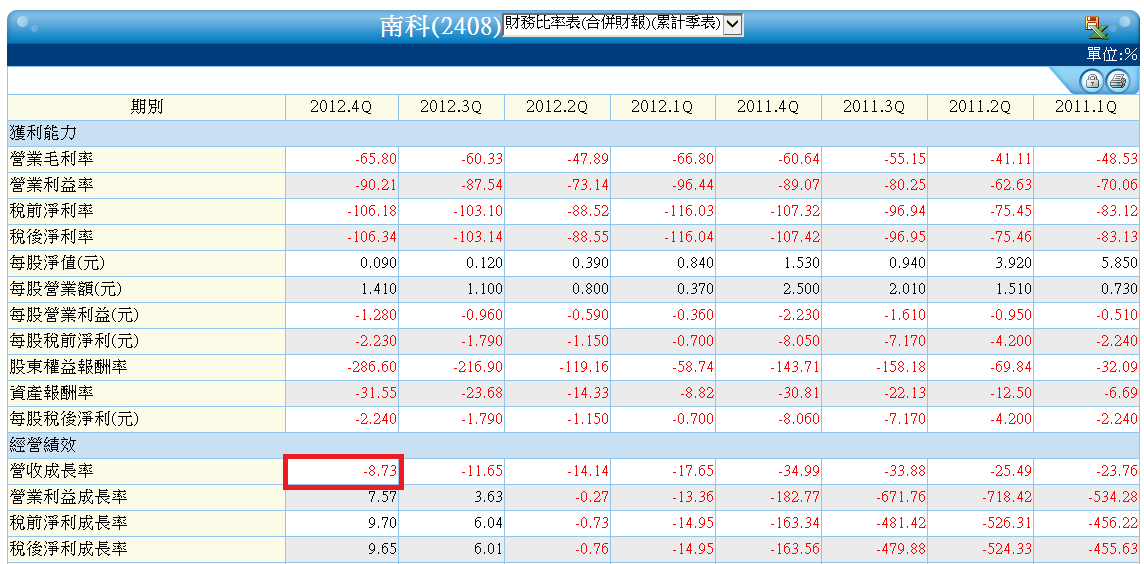Image resolution: width=1144 pixels, height=564 pixels.
Task: Click the printer icon above table
Action: 1117,81
